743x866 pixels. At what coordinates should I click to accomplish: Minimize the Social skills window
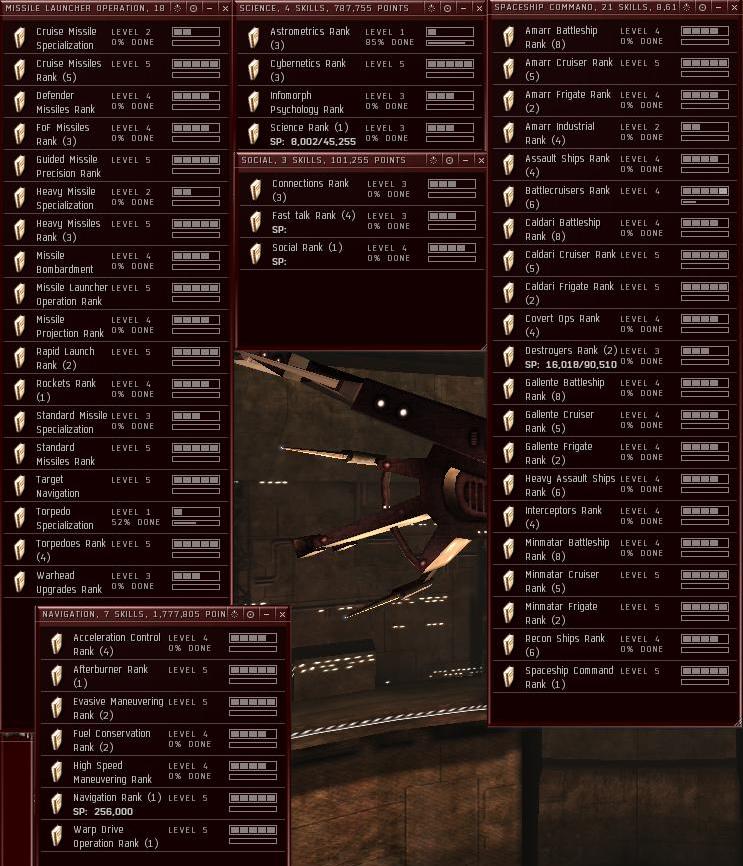click(x=466, y=160)
